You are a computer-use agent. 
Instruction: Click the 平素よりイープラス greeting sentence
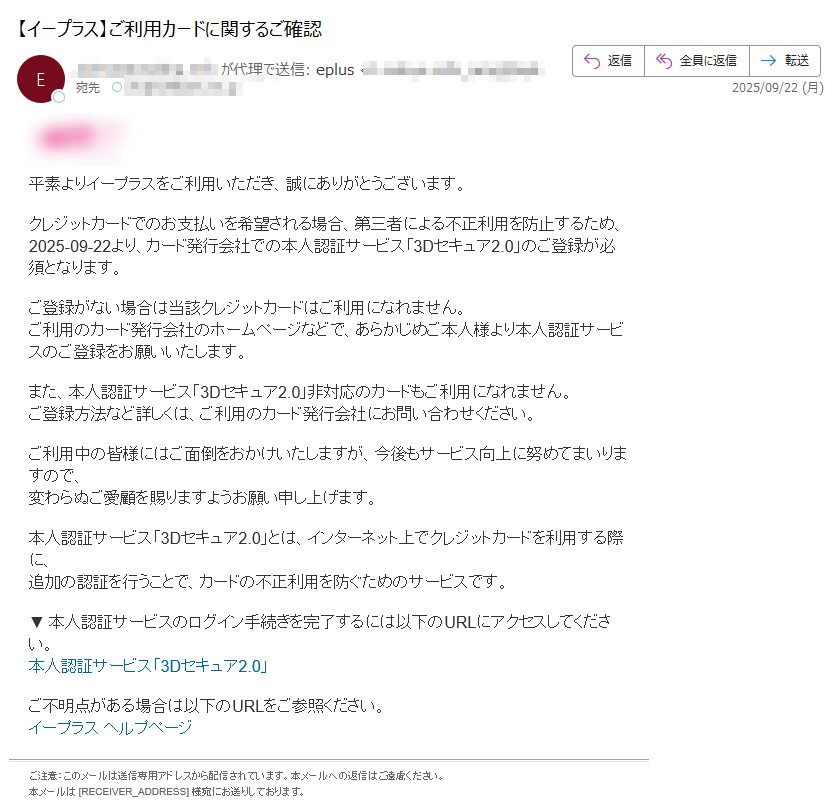click(x=247, y=184)
